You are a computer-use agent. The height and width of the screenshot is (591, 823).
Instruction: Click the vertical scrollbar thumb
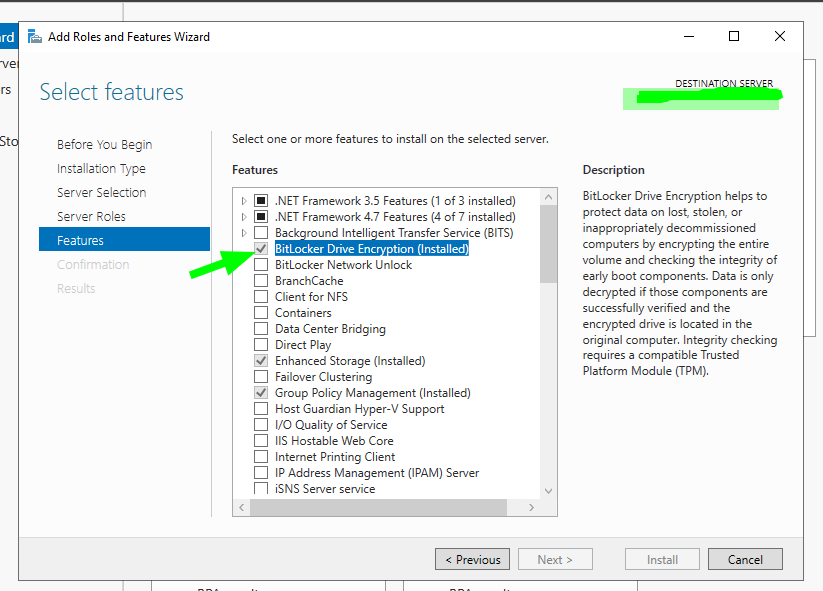tap(548, 244)
